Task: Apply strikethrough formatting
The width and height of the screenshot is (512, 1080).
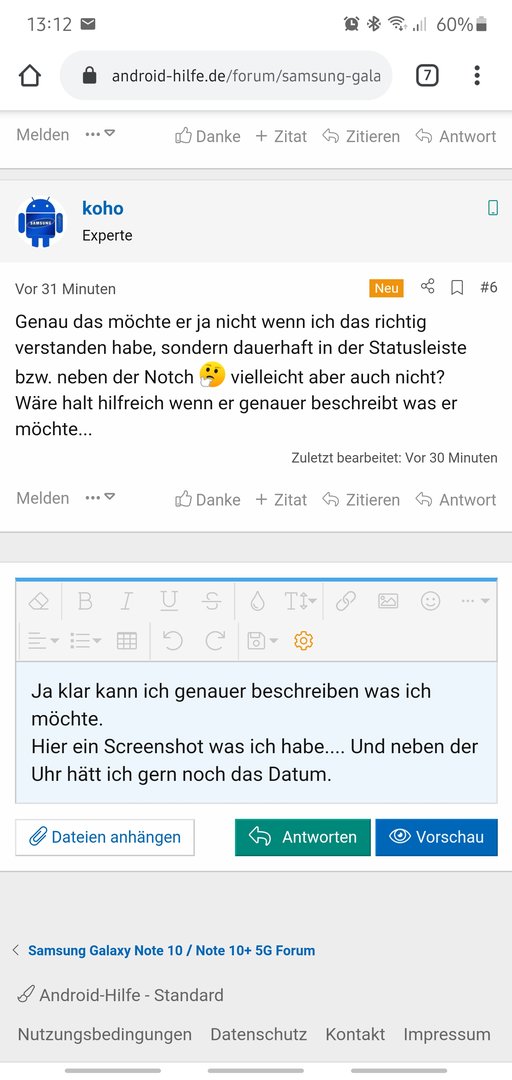Action: coord(212,601)
